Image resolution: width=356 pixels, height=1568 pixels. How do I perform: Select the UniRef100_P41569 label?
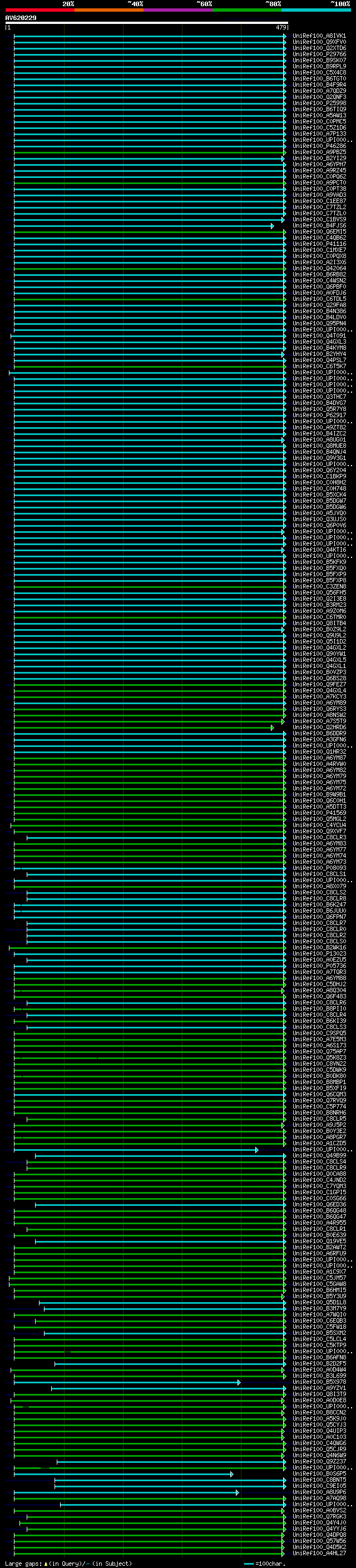click(319, 813)
